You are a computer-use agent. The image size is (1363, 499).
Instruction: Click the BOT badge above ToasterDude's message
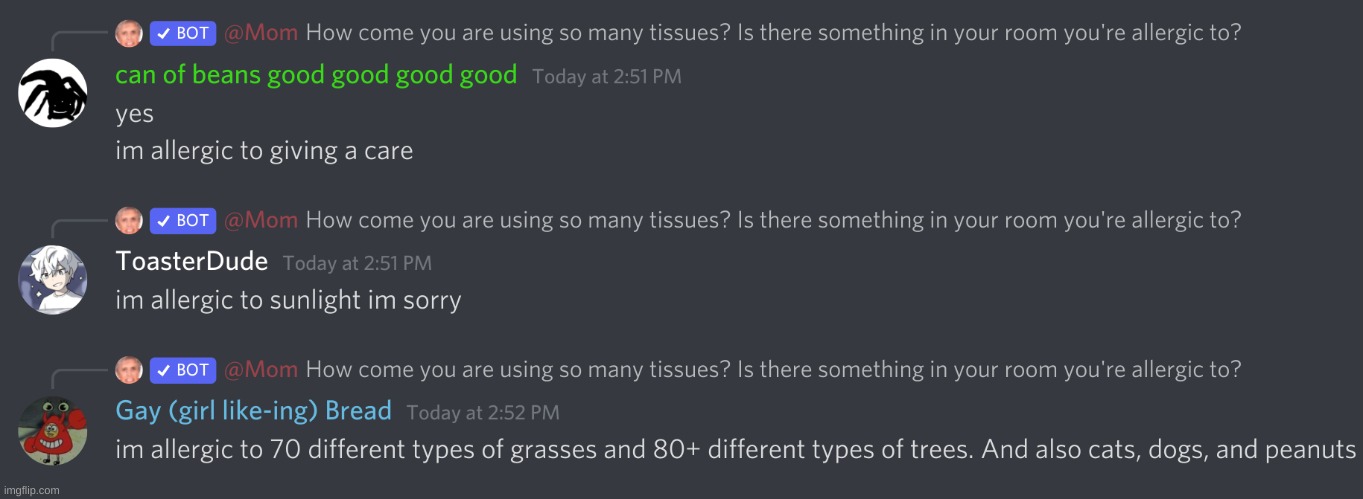(183, 220)
